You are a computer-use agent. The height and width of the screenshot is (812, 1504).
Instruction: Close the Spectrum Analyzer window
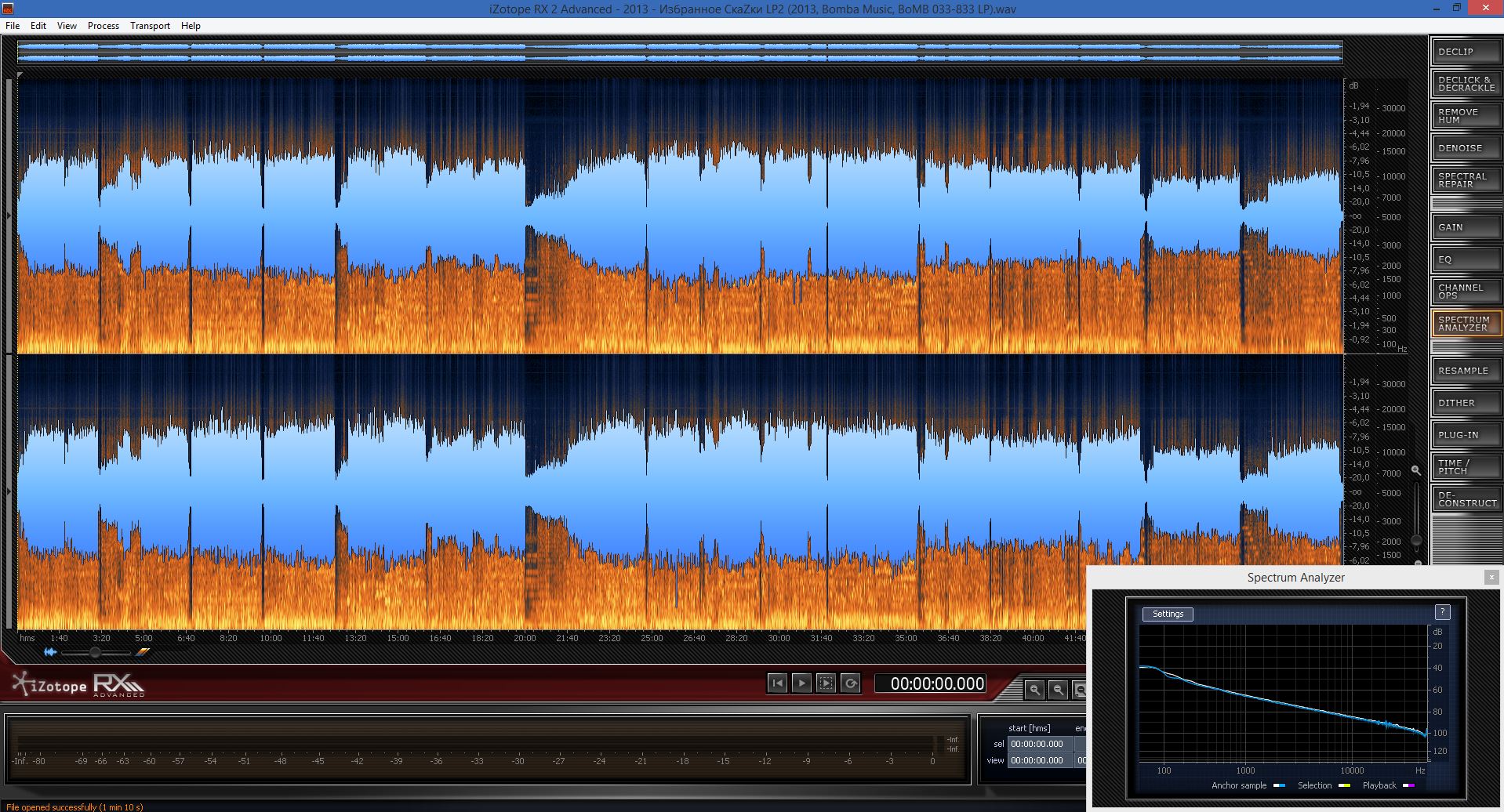(1491, 578)
